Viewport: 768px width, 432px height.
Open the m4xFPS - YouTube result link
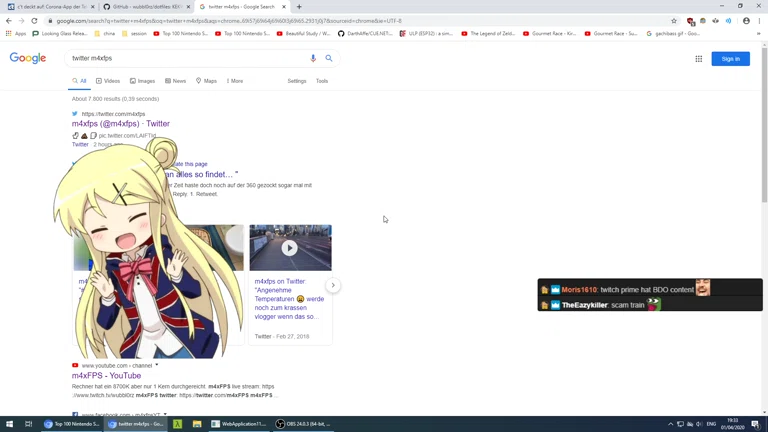pyautogui.click(x=106, y=376)
